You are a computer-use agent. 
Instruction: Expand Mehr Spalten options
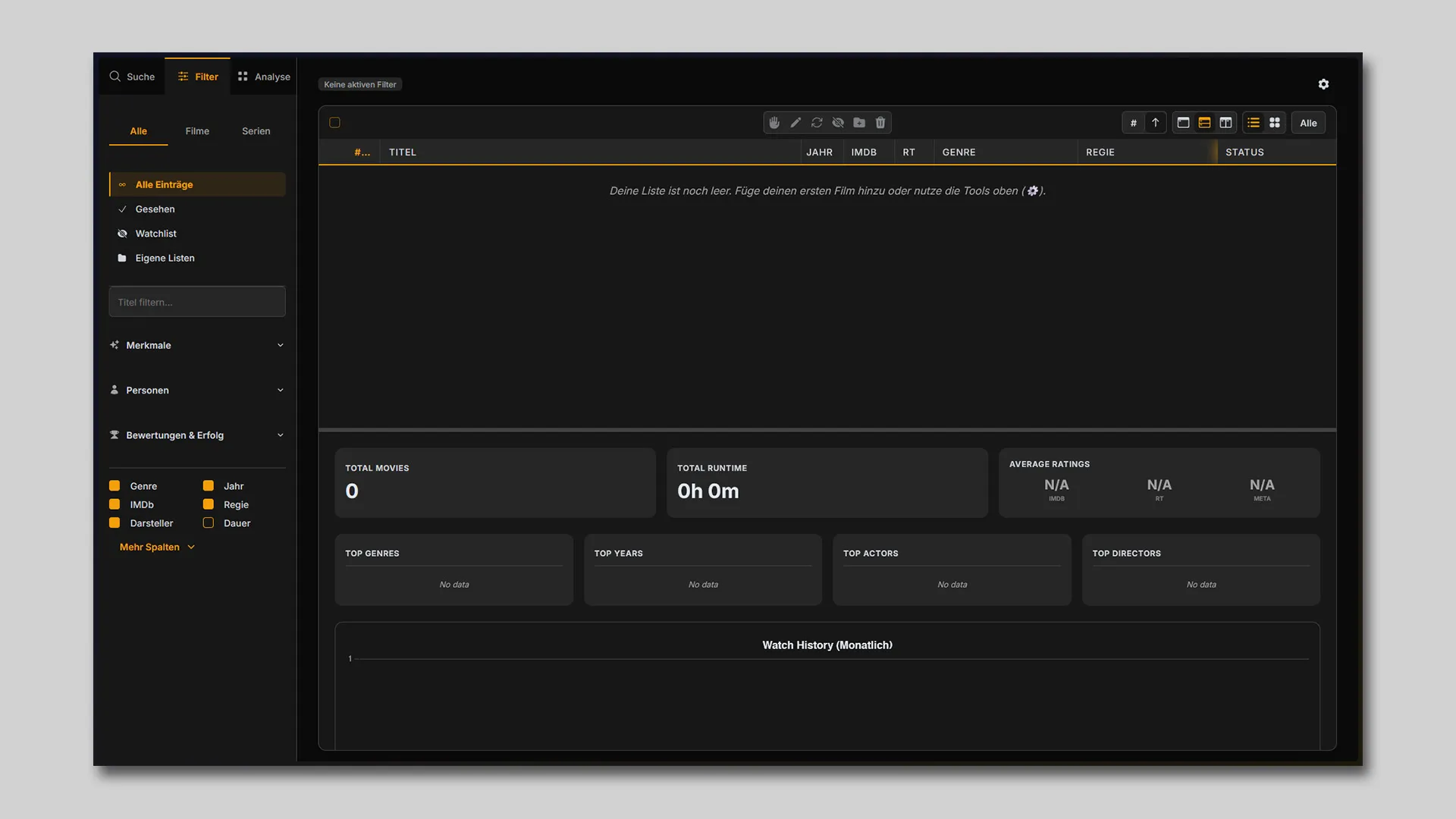pos(157,547)
